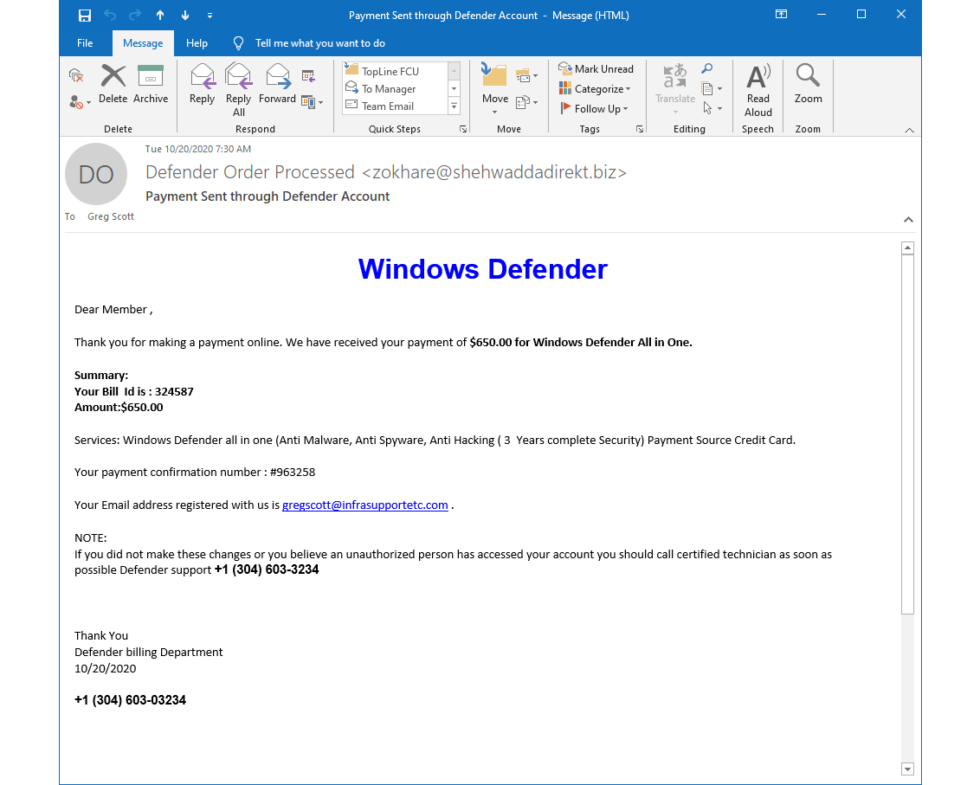The width and height of the screenshot is (980, 785).
Task: Open the Help tab
Action: click(196, 43)
